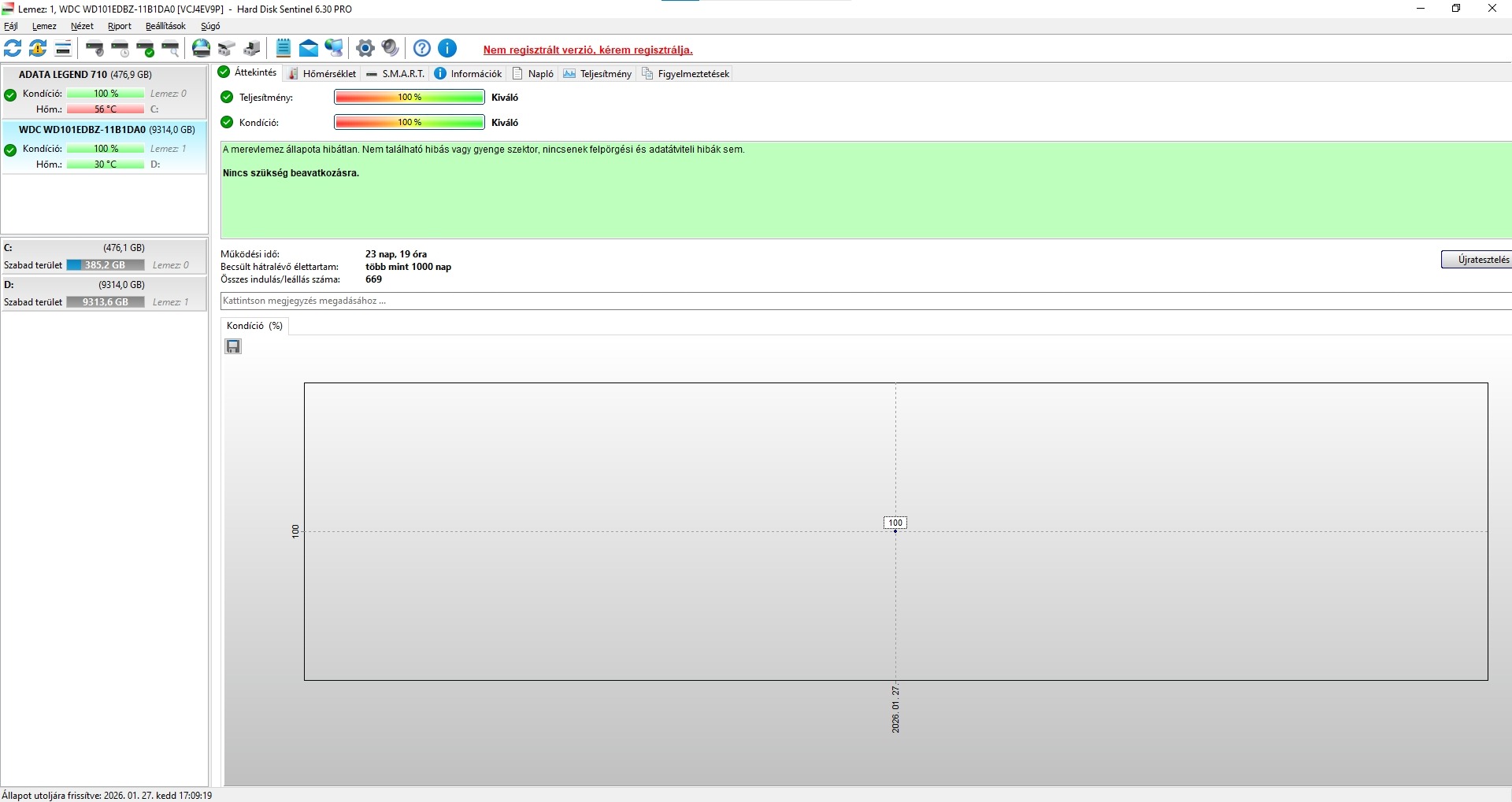This screenshot has height=802, width=1512.
Task: Open the Lemez menu
Action: pos(44,26)
